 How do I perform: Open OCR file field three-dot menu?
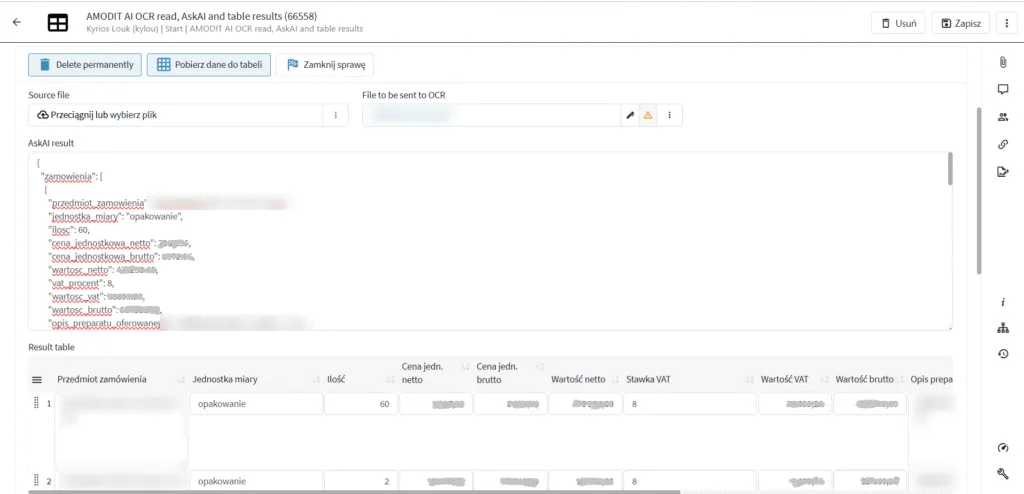pos(669,115)
